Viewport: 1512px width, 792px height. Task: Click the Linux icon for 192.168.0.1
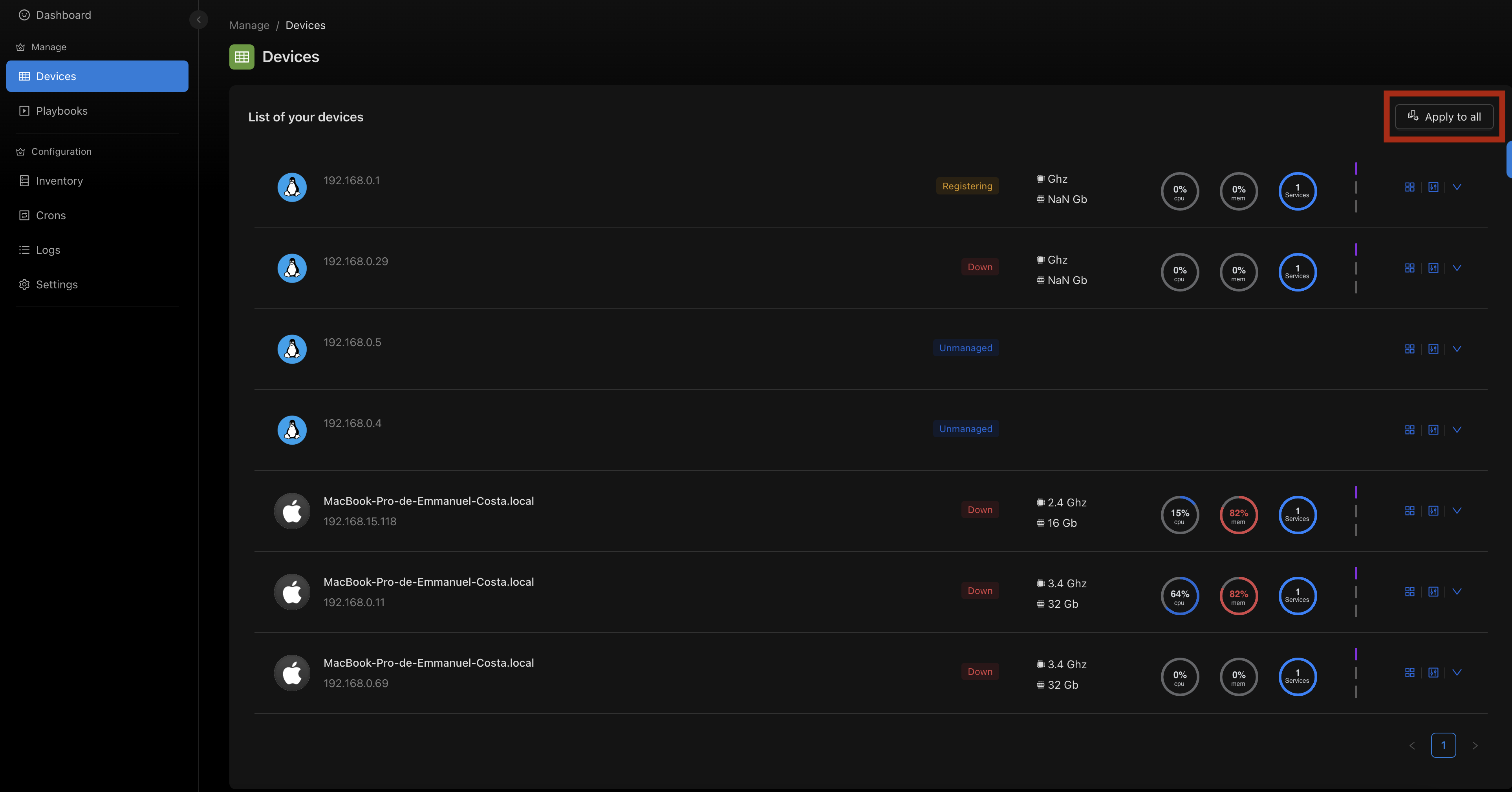(292, 187)
